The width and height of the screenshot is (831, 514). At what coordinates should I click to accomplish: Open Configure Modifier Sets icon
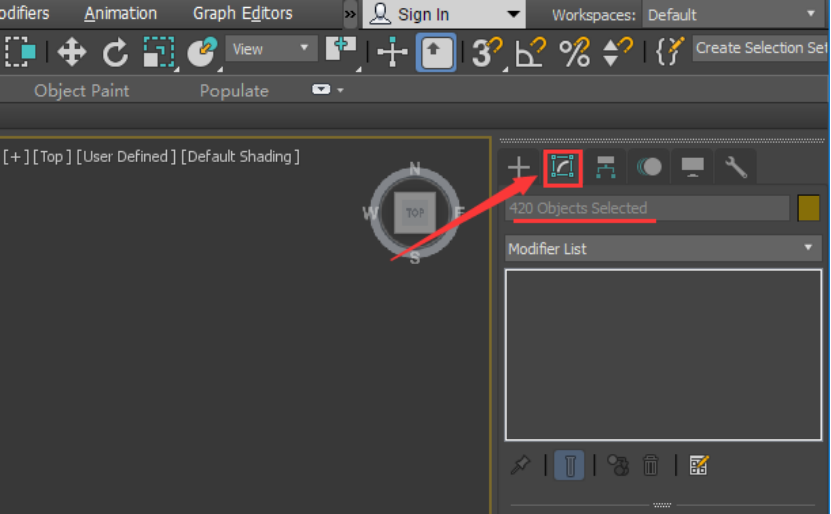(699, 465)
